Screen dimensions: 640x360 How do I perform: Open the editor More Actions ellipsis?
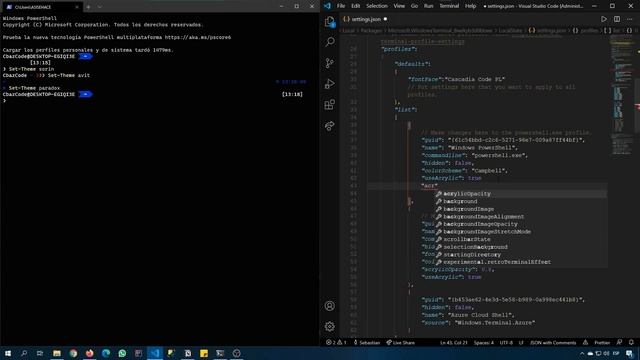pos(630,19)
